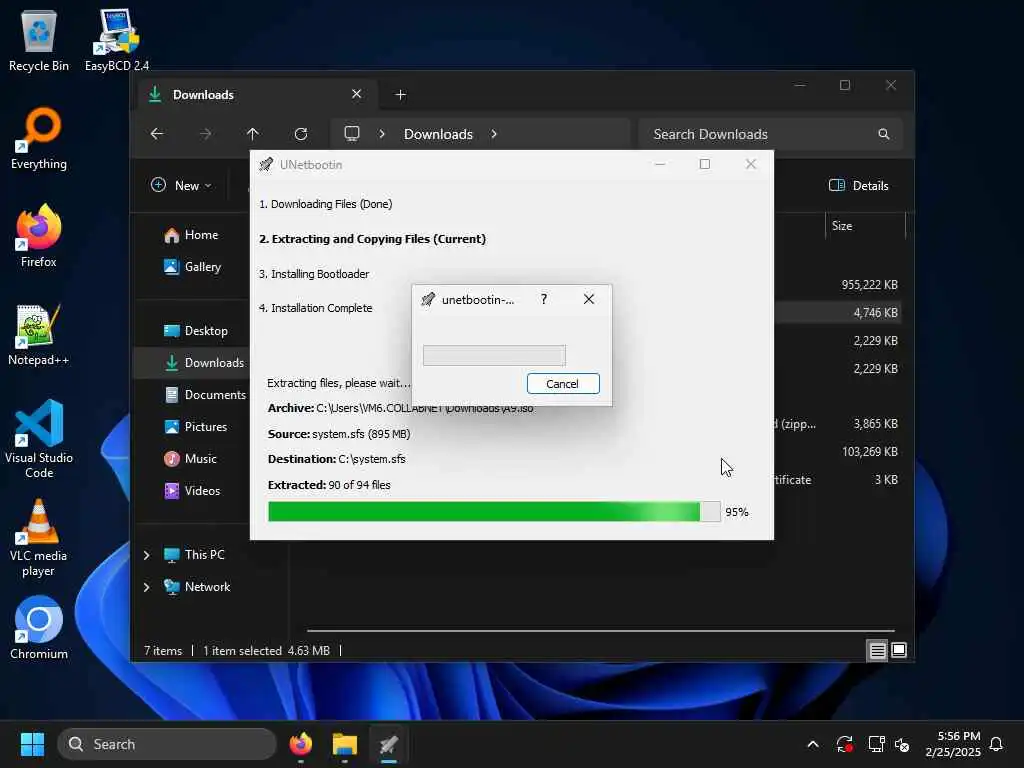Image resolution: width=1024 pixels, height=768 pixels.
Task: Switch to large thumbnails view in status bar
Action: (899, 650)
